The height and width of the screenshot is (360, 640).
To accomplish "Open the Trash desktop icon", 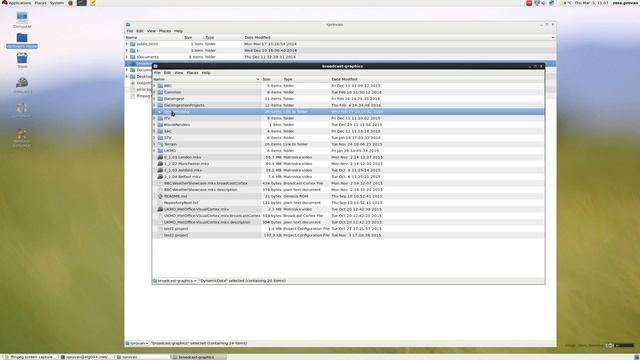I will coord(22,58).
